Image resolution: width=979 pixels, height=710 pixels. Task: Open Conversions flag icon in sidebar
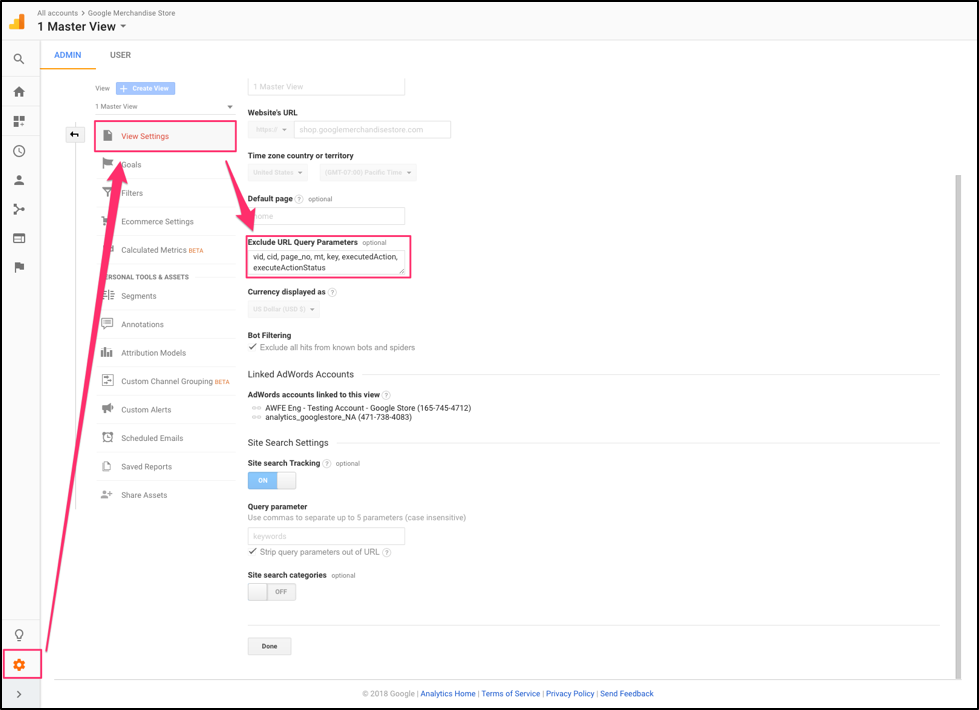19,267
